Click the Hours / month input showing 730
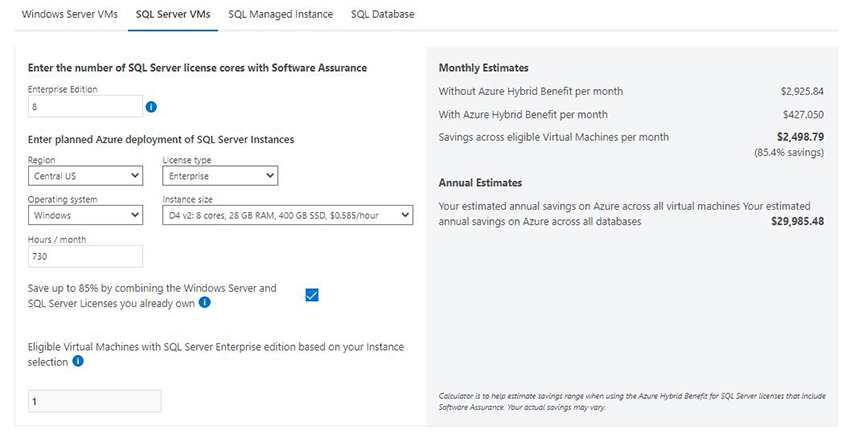The image size is (850, 434). click(x=86, y=256)
